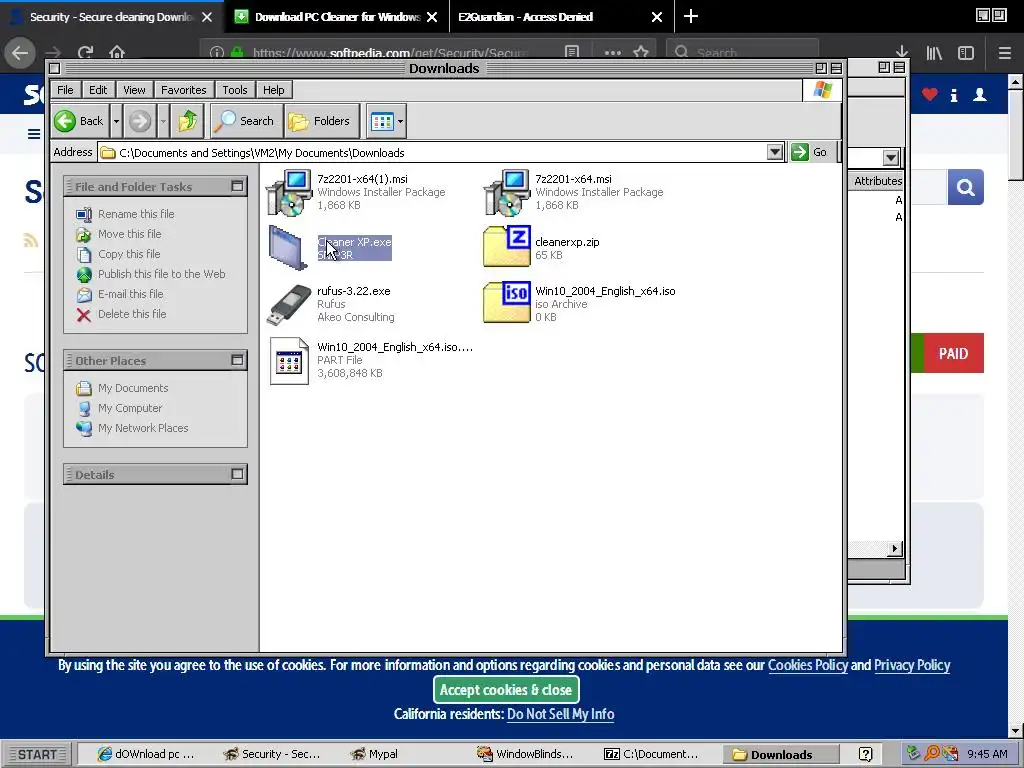Click the Go button next to address bar
Image resolution: width=1024 pixels, height=768 pixels.
pos(810,152)
